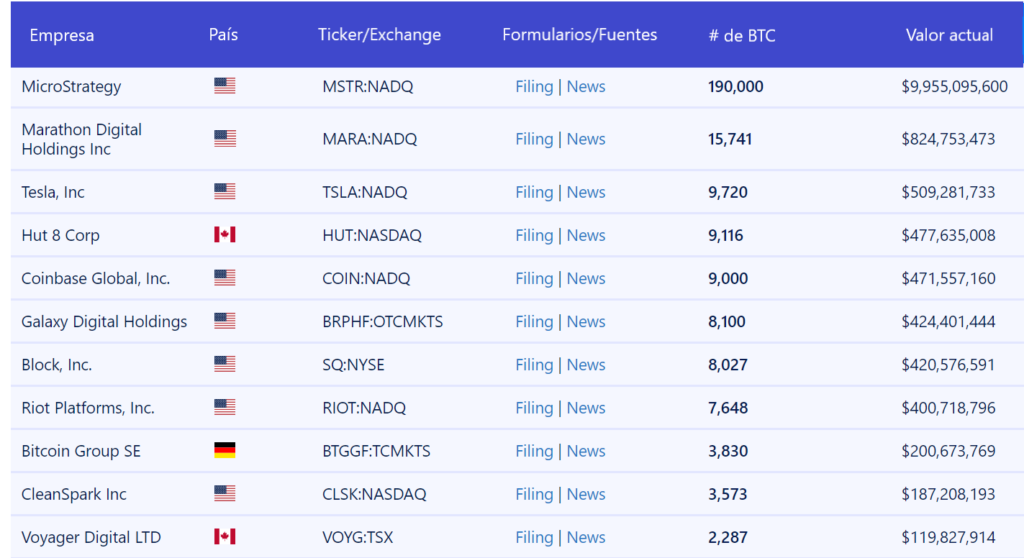Viewport: 1024px width, 558px height.
Task: Click the MARA:NADQ ticker cell
Action: pyautogui.click(x=370, y=139)
